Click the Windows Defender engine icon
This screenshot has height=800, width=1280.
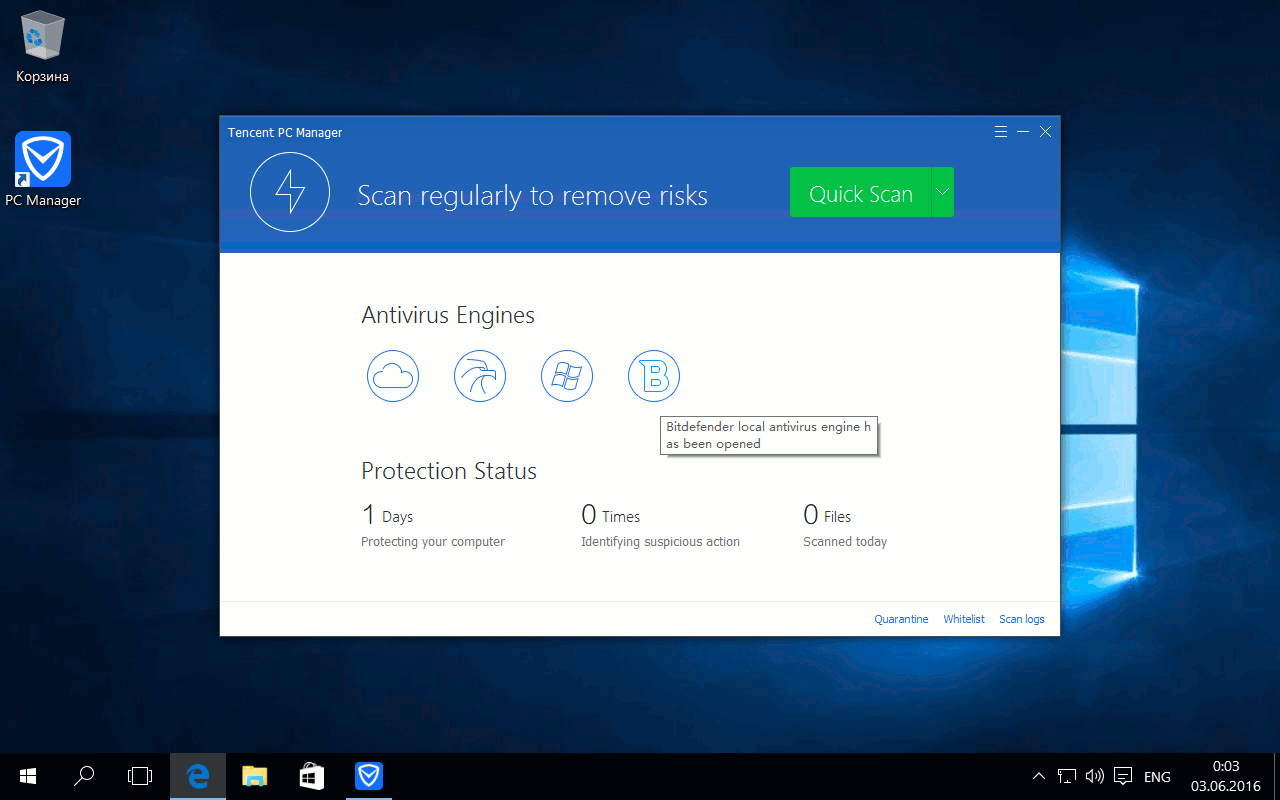(567, 376)
